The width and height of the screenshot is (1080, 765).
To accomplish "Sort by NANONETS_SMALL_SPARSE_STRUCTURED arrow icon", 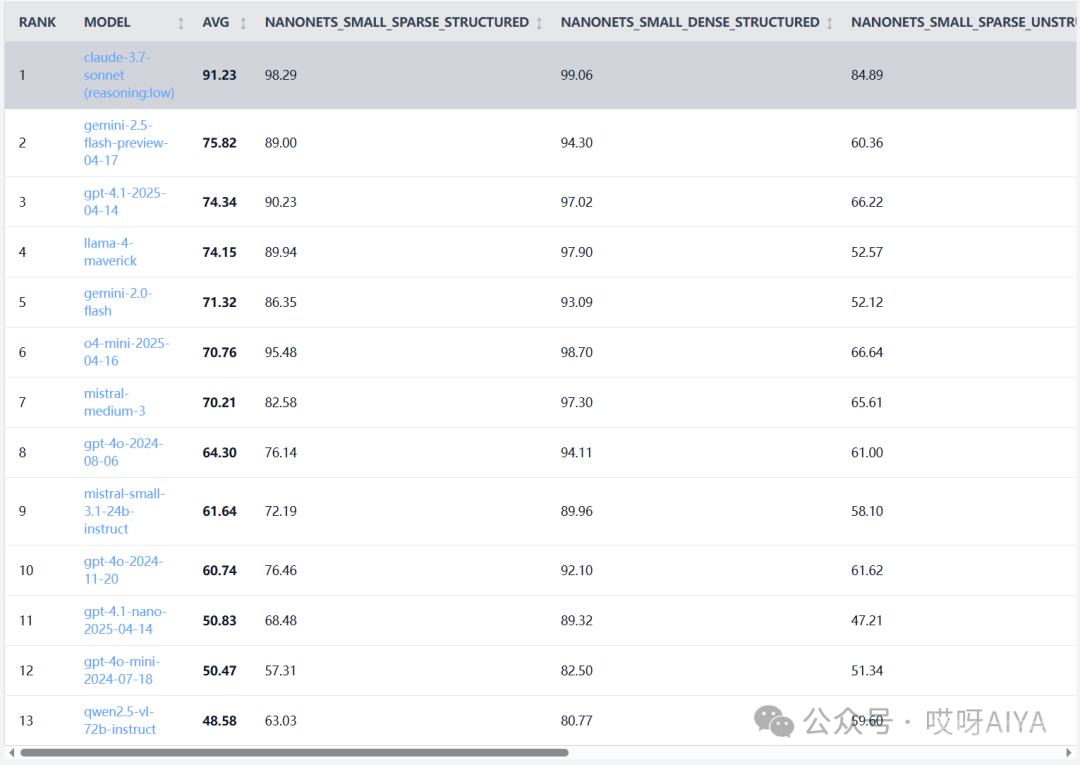I will click(x=539, y=23).
